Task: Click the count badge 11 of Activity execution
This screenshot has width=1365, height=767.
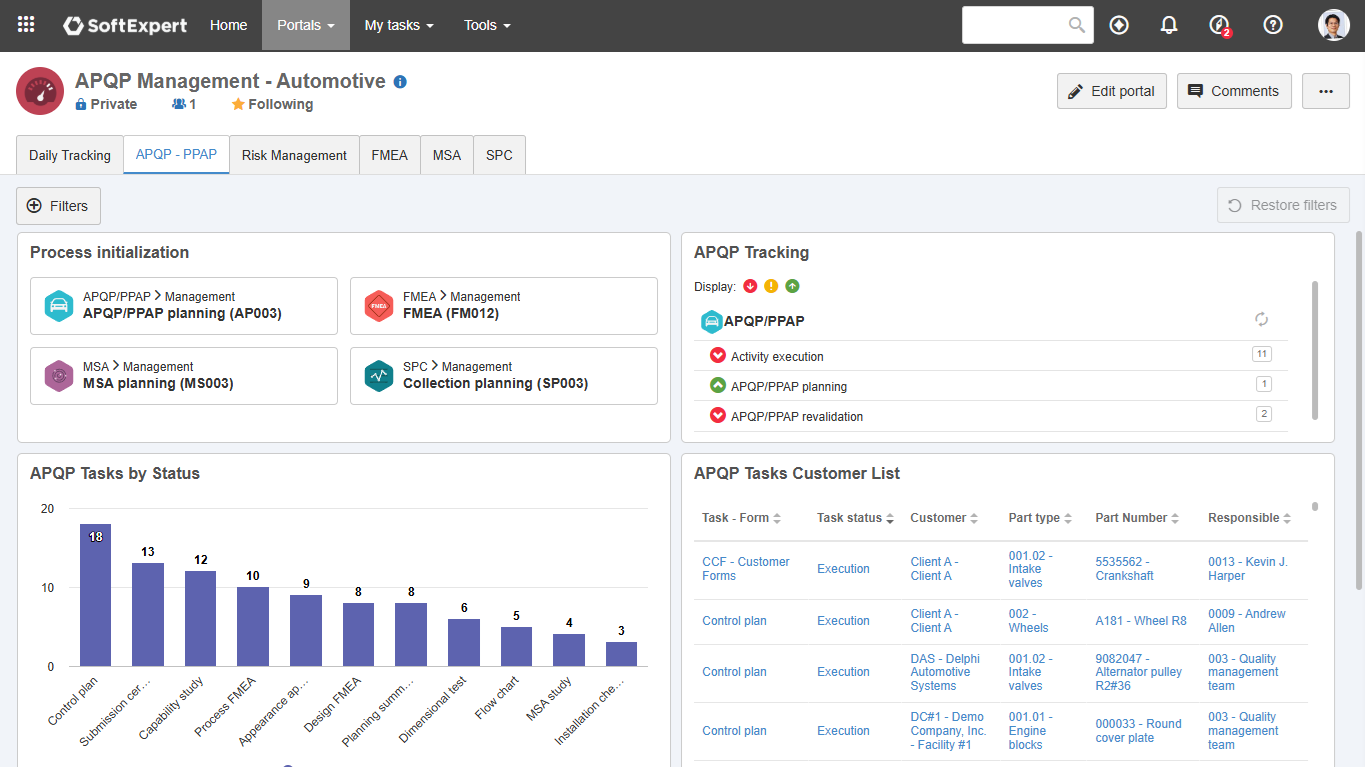Action: [1261, 354]
